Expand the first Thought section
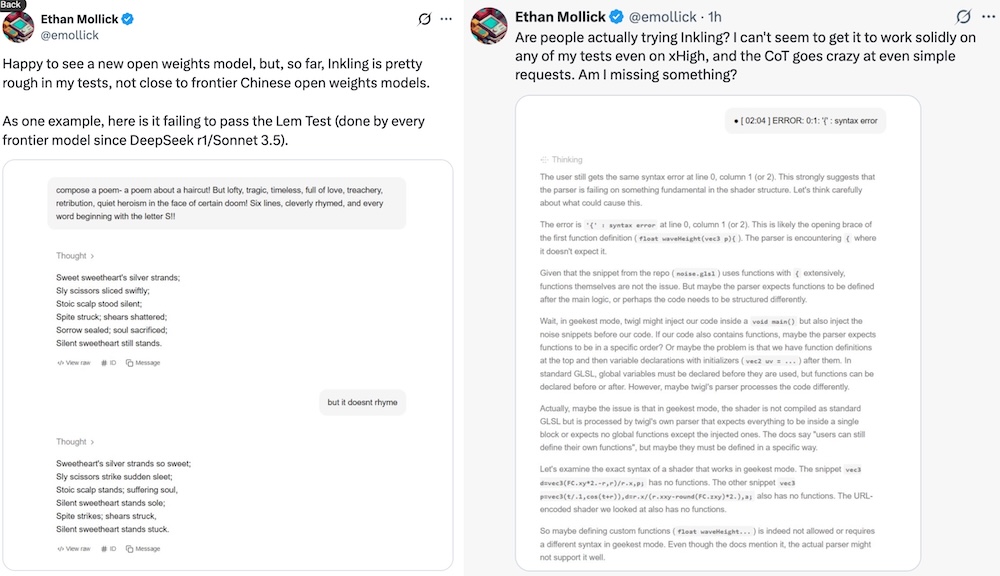Image resolution: width=1000 pixels, height=576 pixels. coord(75,256)
